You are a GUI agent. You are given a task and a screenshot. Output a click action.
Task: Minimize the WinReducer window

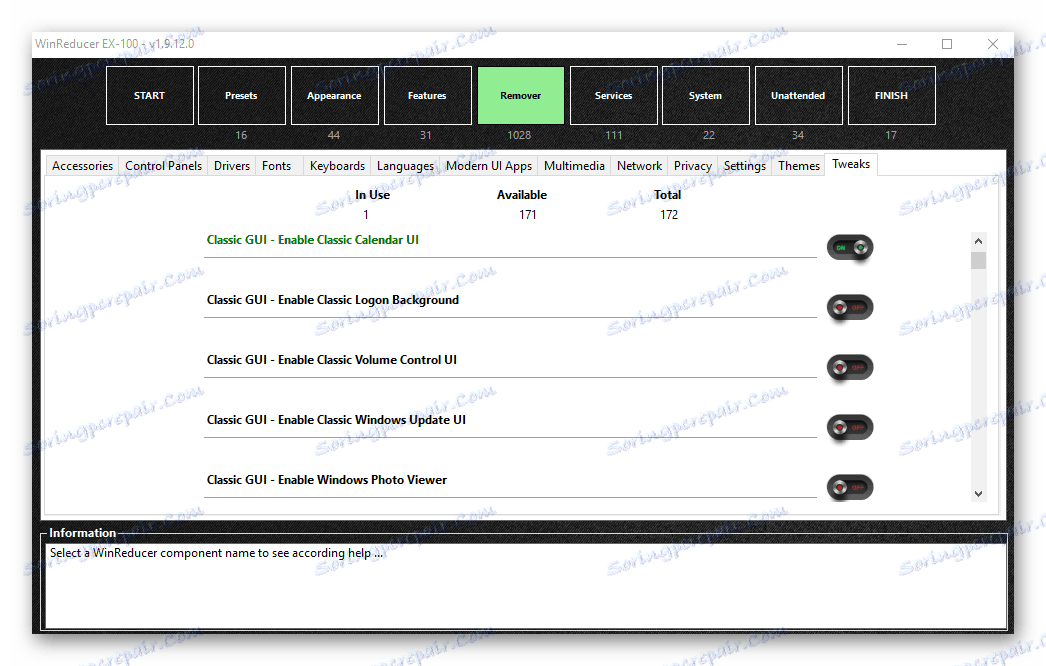[902, 44]
